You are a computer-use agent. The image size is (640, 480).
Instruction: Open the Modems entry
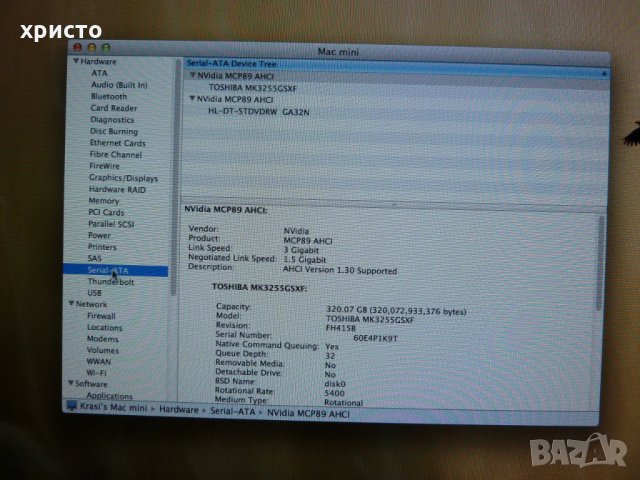[102, 339]
